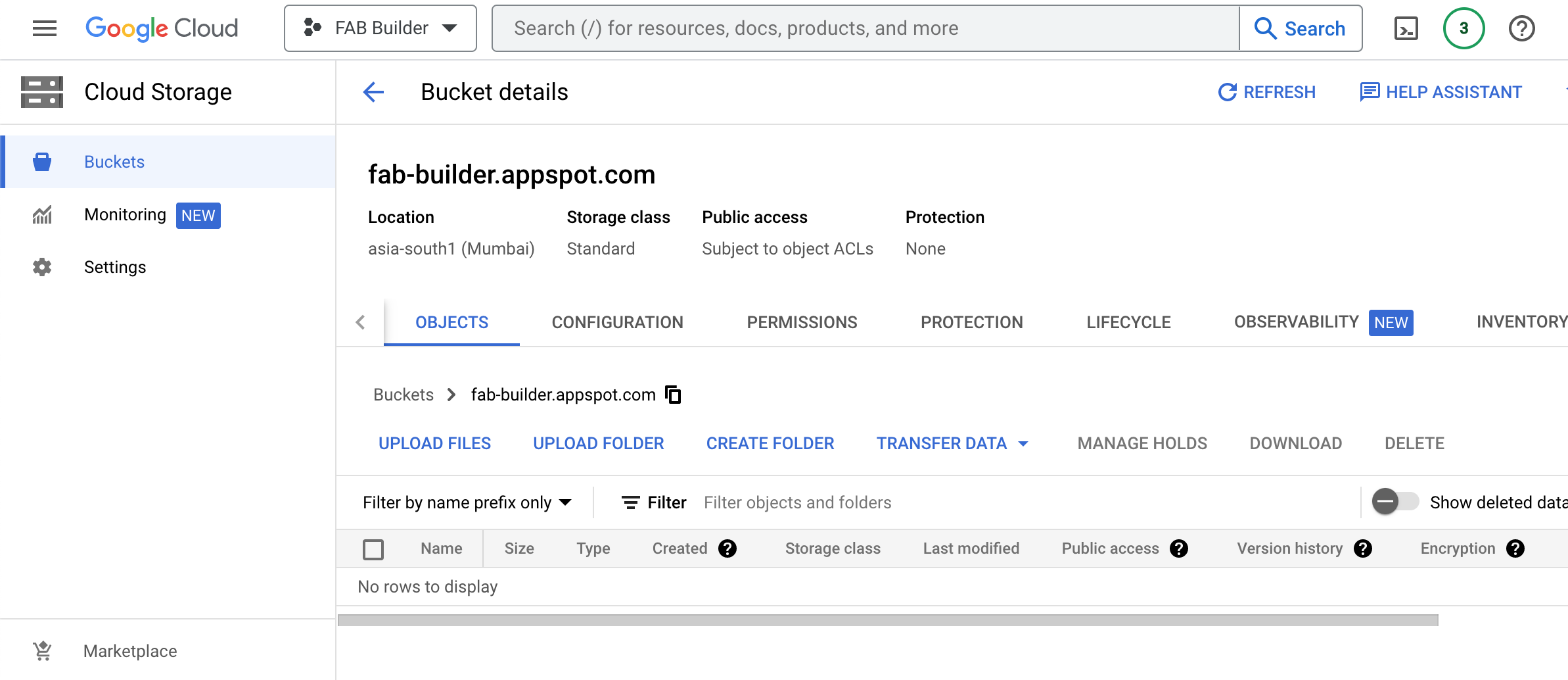
Task: Open Filter by name prefix only dropdown
Action: pos(467,502)
